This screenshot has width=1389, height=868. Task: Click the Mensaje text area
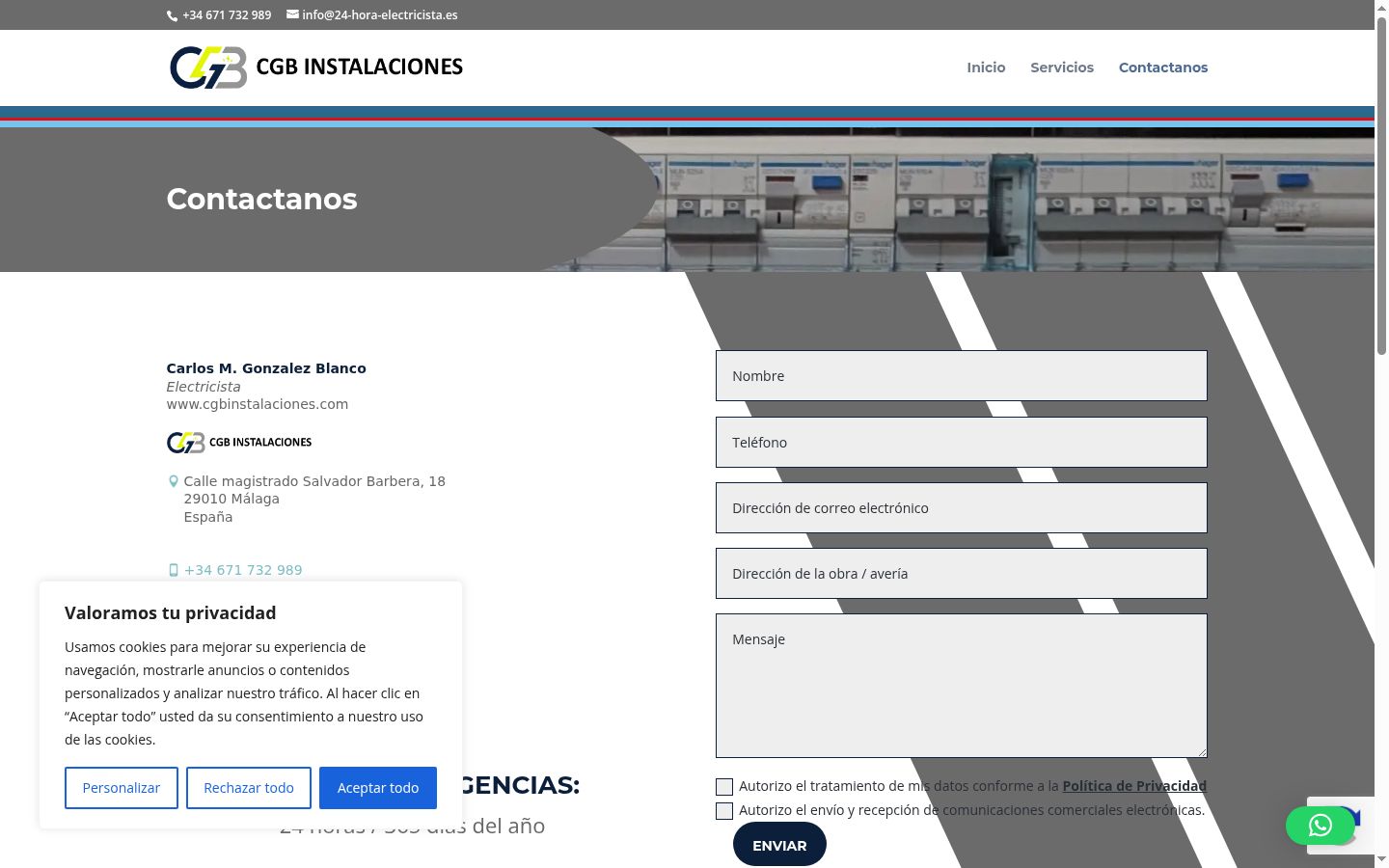click(x=962, y=686)
